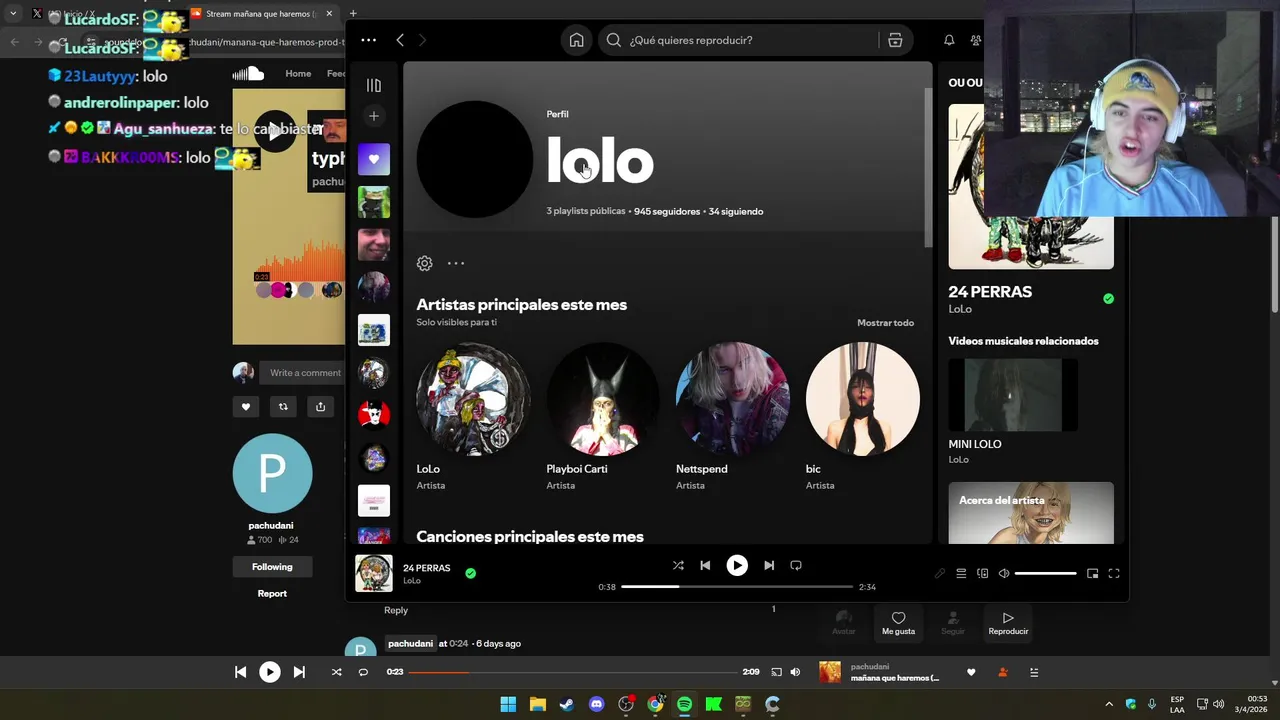Open the Spotify Browse icon in search bar
Screen dimensions: 1280x720
895,40
